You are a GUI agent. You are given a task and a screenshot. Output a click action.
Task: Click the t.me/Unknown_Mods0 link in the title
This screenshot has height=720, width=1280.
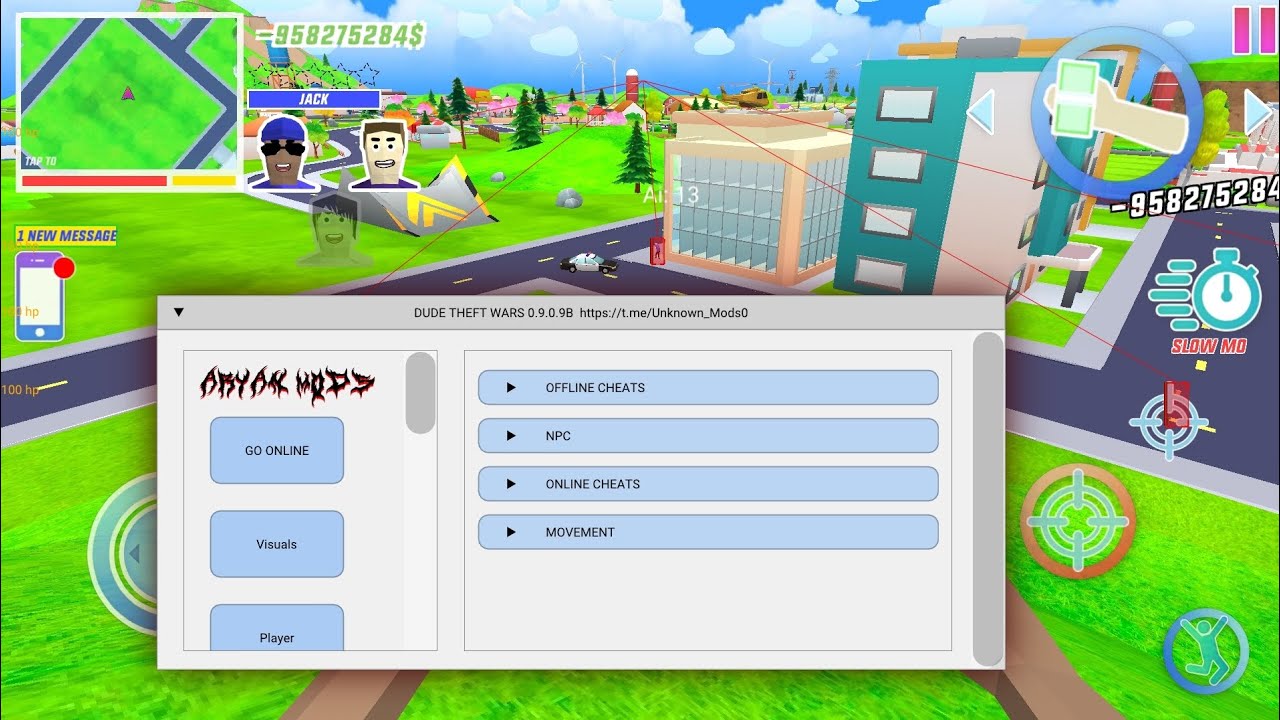664,312
